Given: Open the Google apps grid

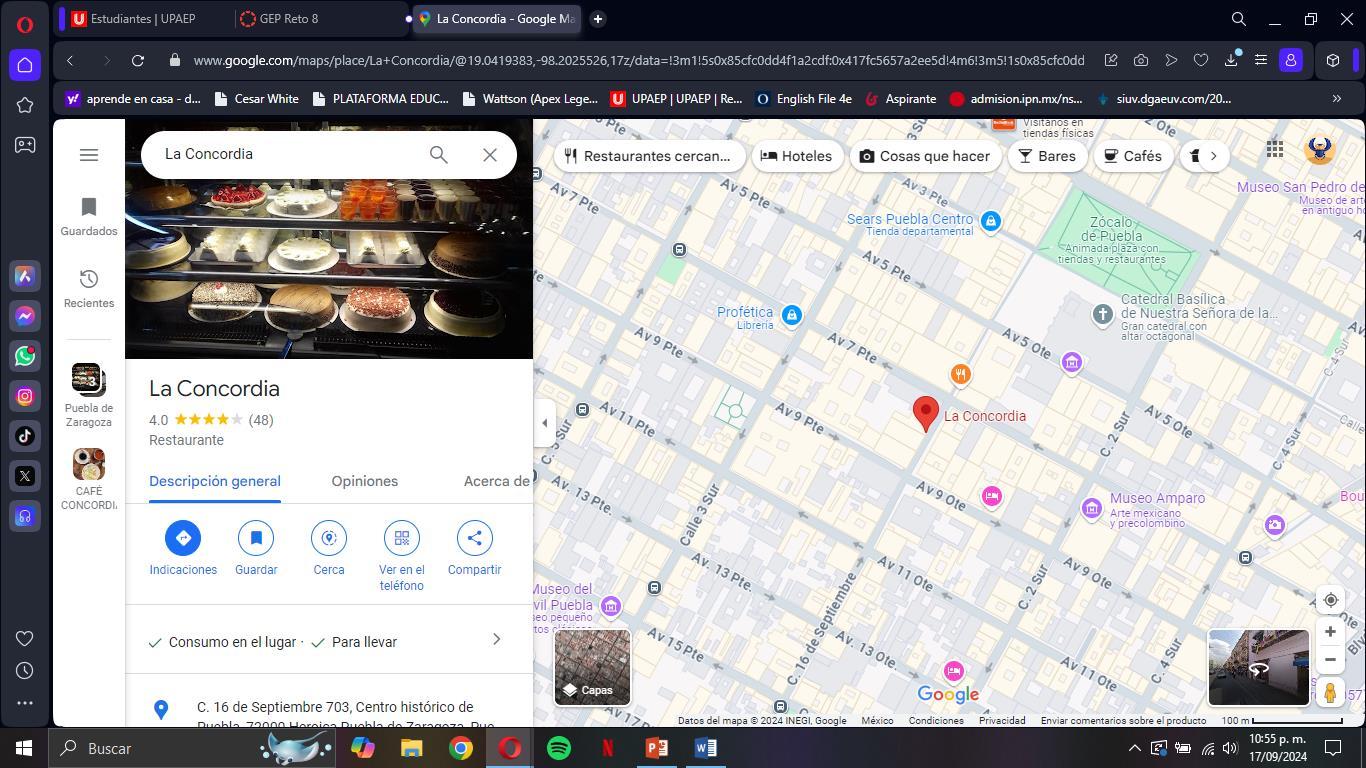Looking at the screenshot, I should [x=1275, y=149].
